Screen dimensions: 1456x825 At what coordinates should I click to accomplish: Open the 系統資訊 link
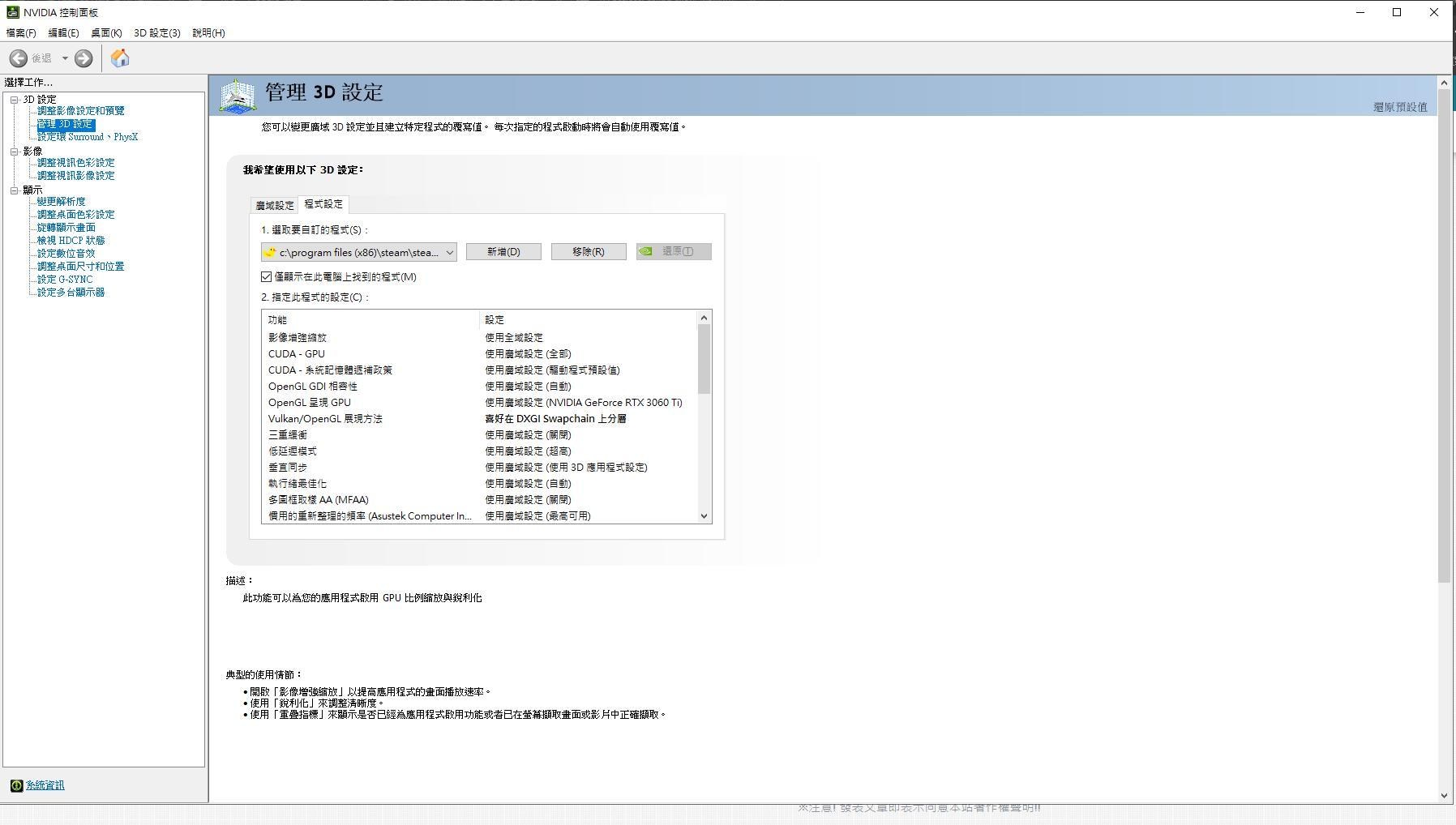(x=45, y=785)
